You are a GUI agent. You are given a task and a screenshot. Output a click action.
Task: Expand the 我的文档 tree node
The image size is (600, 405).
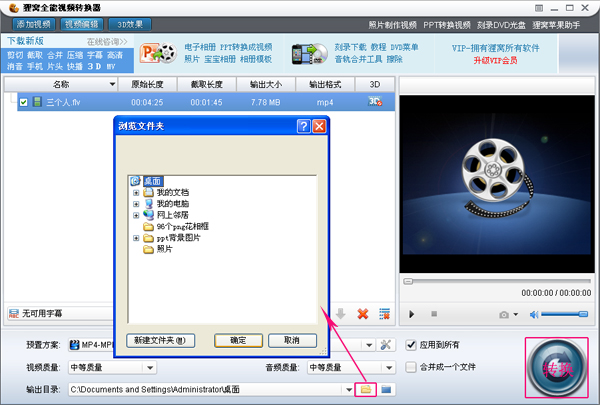click(136, 193)
